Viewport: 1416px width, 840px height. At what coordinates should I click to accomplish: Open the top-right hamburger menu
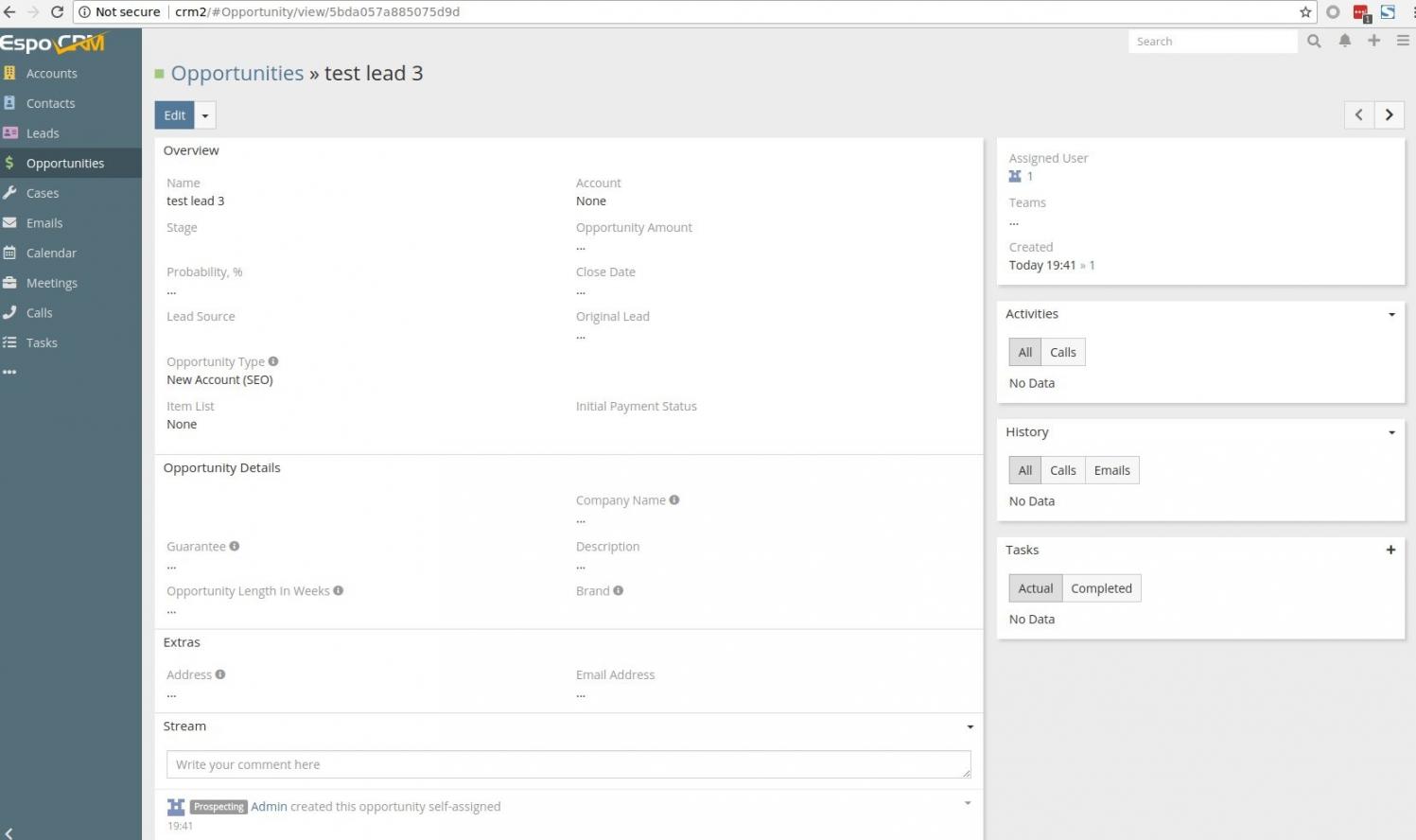pyautogui.click(x=1403, y=41)
